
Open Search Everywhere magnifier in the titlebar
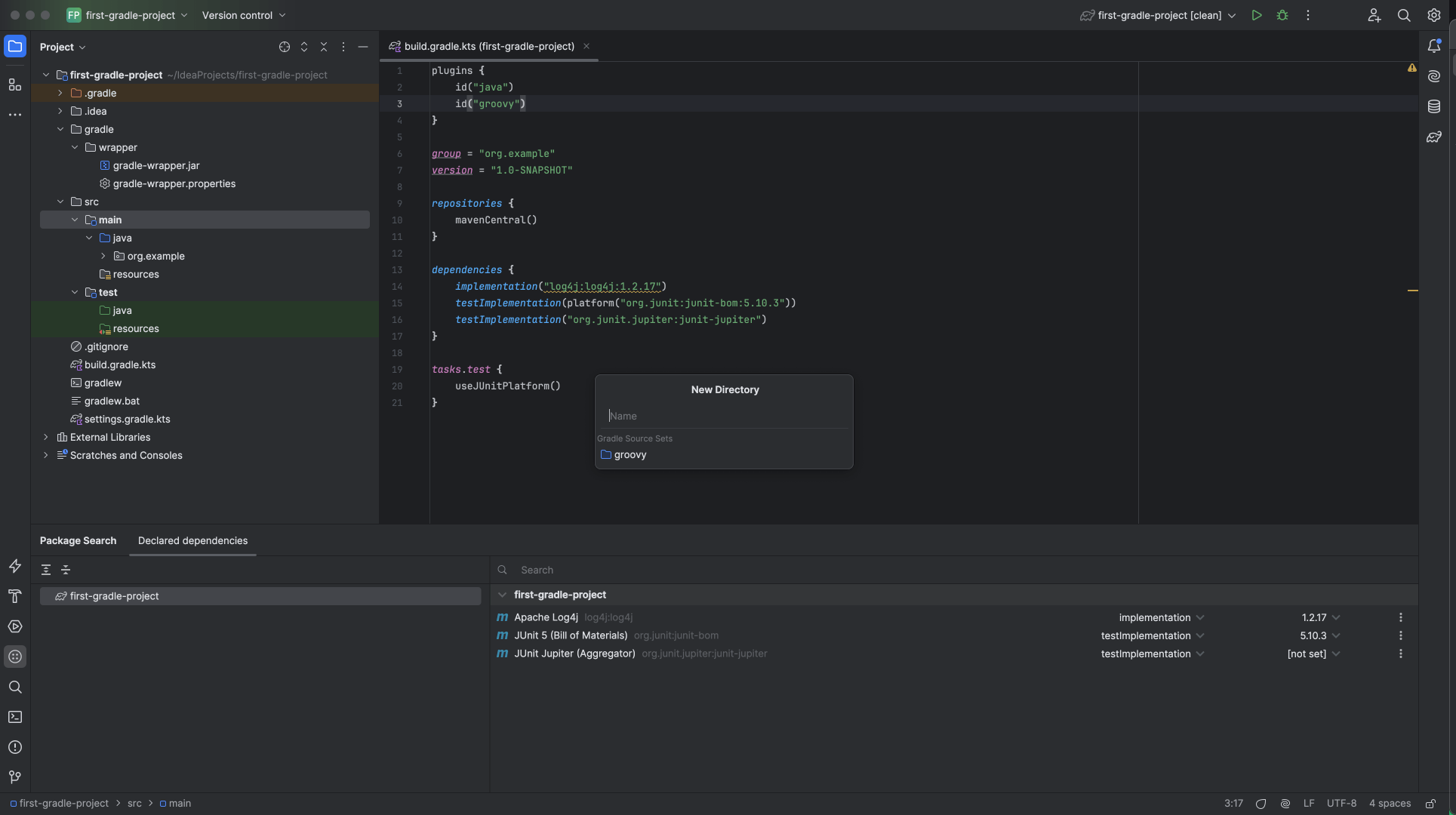tap(1404, 15)
